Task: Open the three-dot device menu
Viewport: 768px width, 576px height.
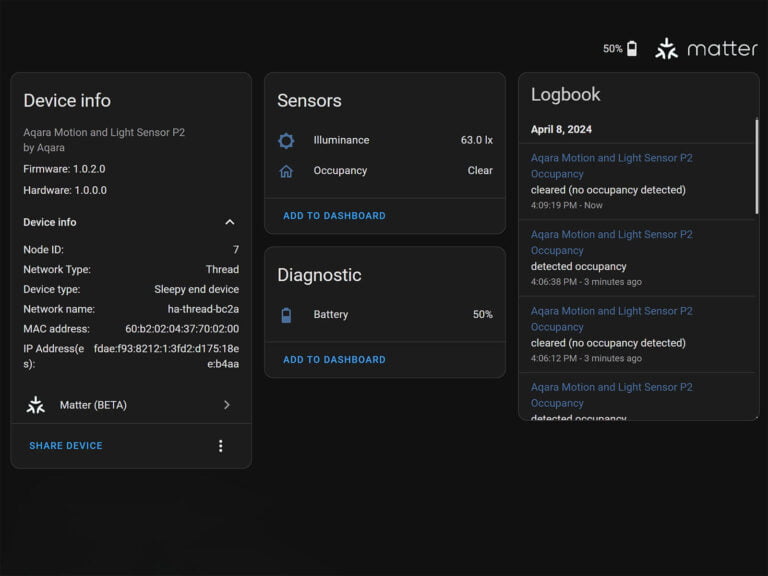Action: pos(221,446)
